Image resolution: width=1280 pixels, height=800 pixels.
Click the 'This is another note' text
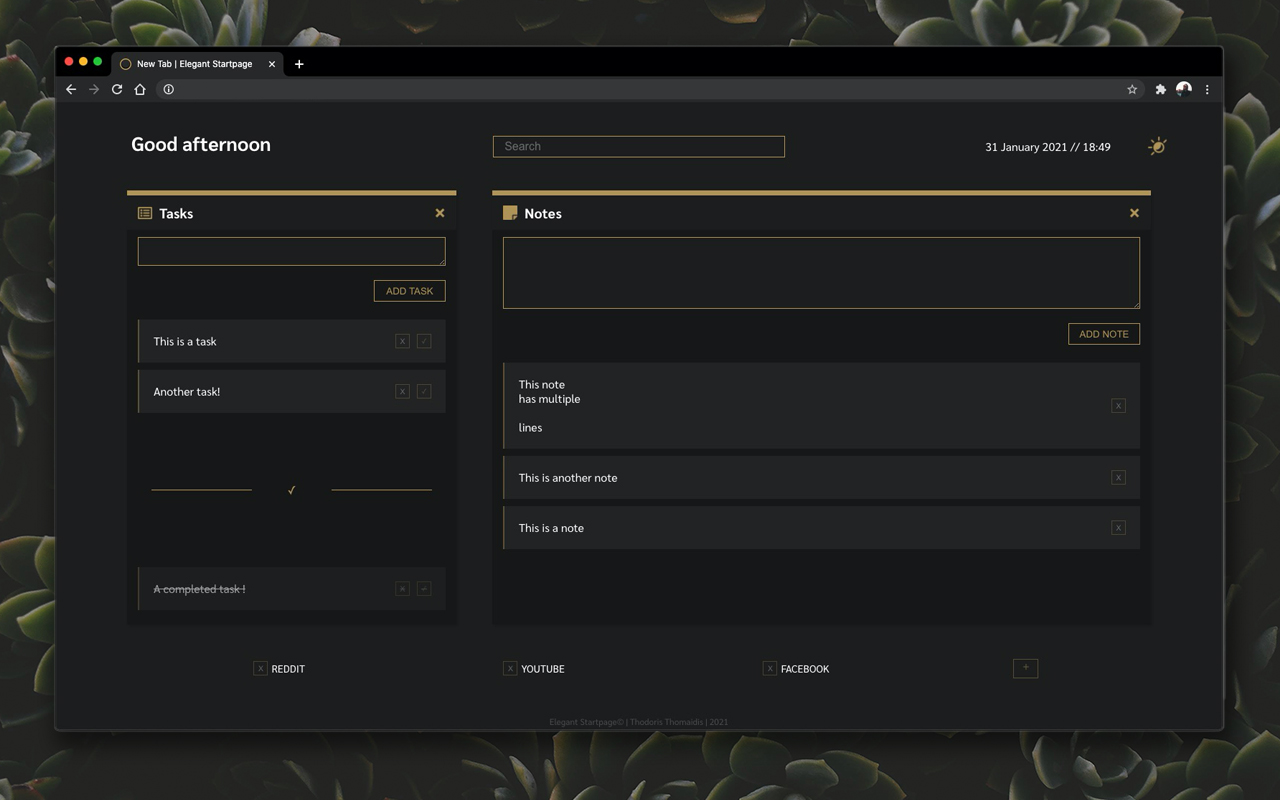[568, 477]
